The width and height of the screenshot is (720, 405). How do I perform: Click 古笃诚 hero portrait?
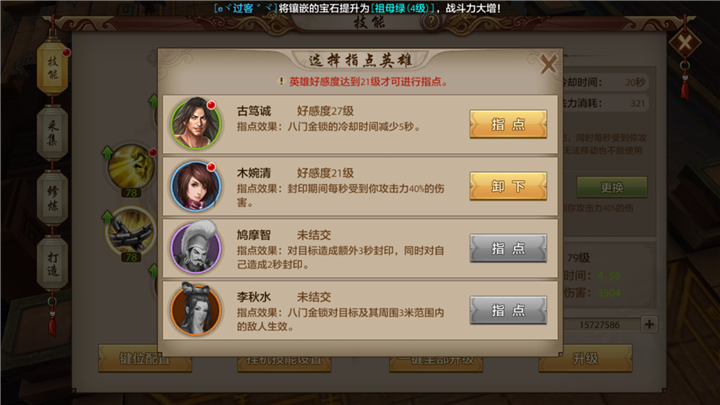(x=196, y=123)
